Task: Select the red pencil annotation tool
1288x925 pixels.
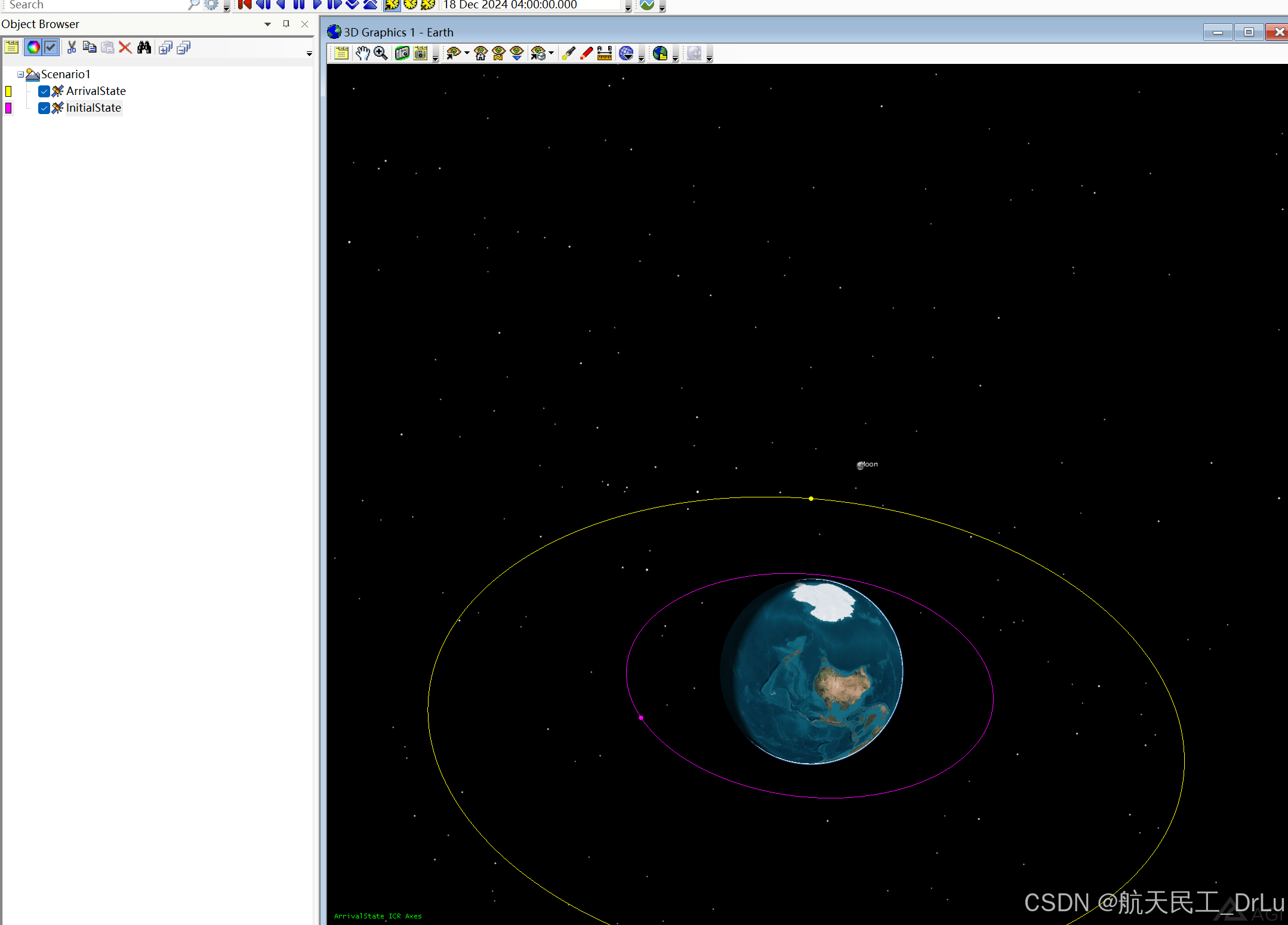Action: (587, 54)
